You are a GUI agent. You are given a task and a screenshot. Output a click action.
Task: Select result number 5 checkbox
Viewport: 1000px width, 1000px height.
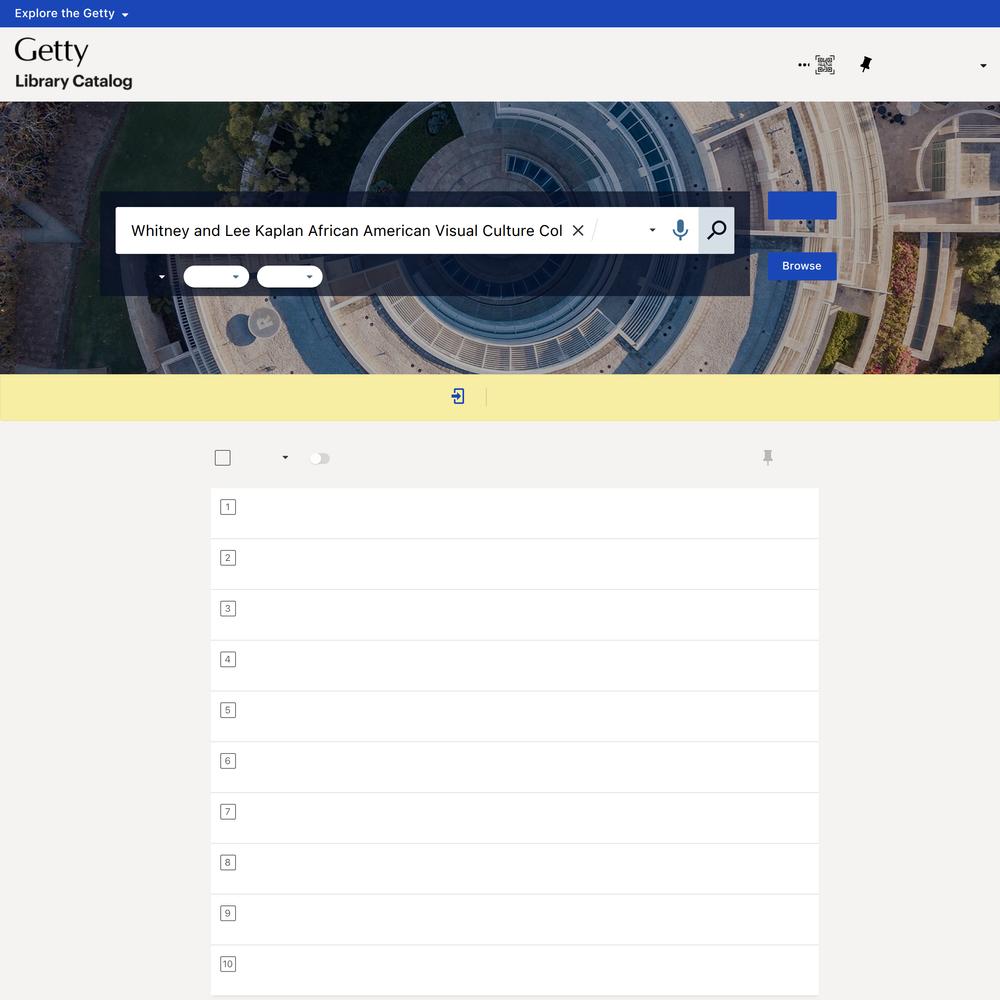pos(228,710)
